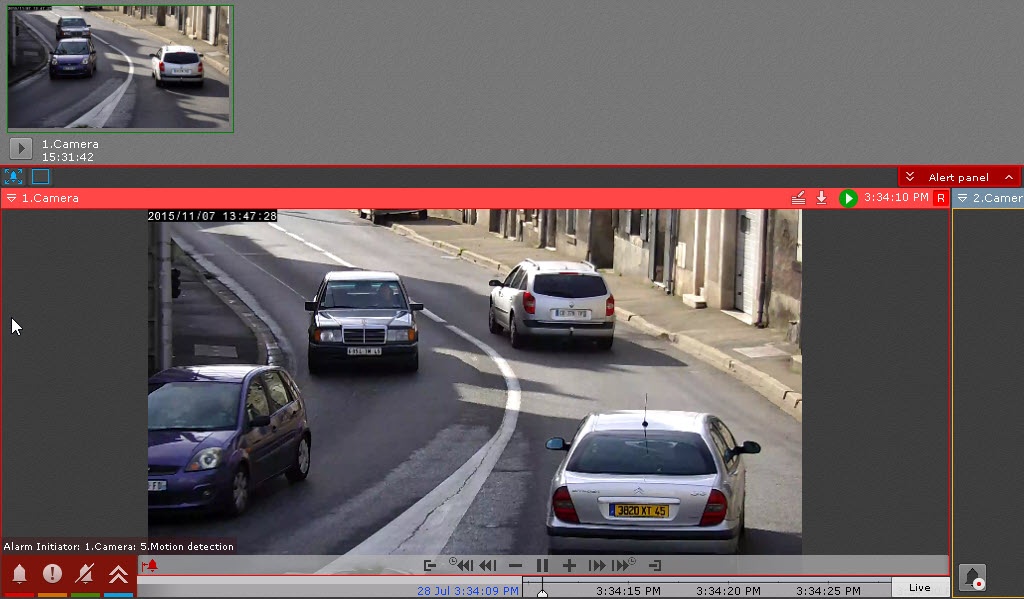Toggle the face-focus layout icon above camera
The height and width of the screenshot is (599, 1024).
[x=13, y=177]
